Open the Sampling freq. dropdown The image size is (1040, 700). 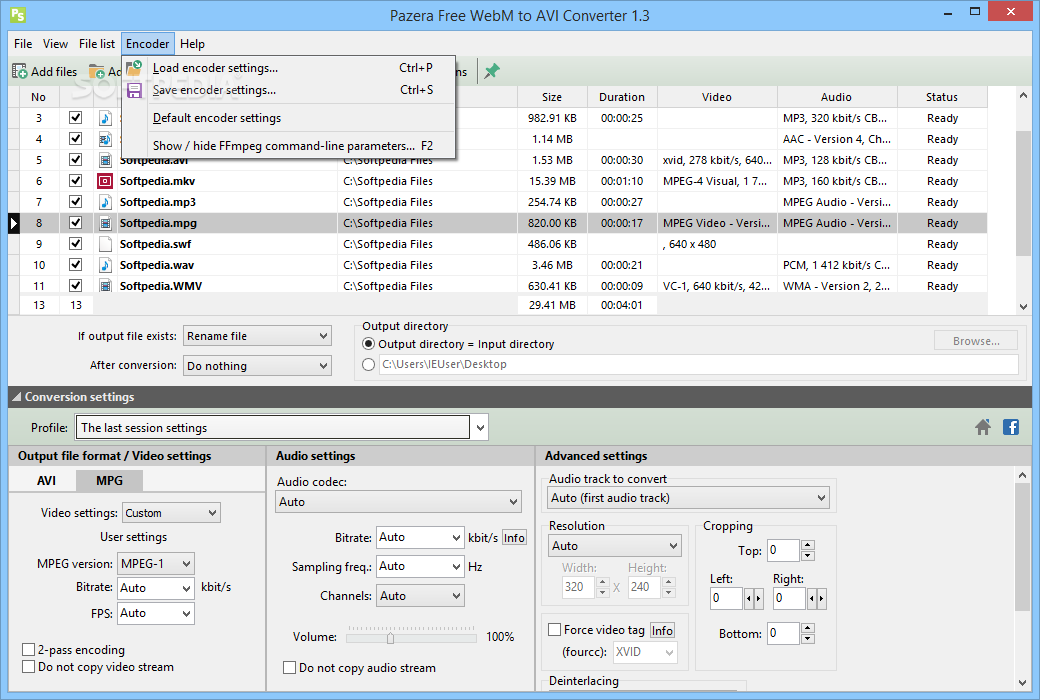(x=420, y=566)
